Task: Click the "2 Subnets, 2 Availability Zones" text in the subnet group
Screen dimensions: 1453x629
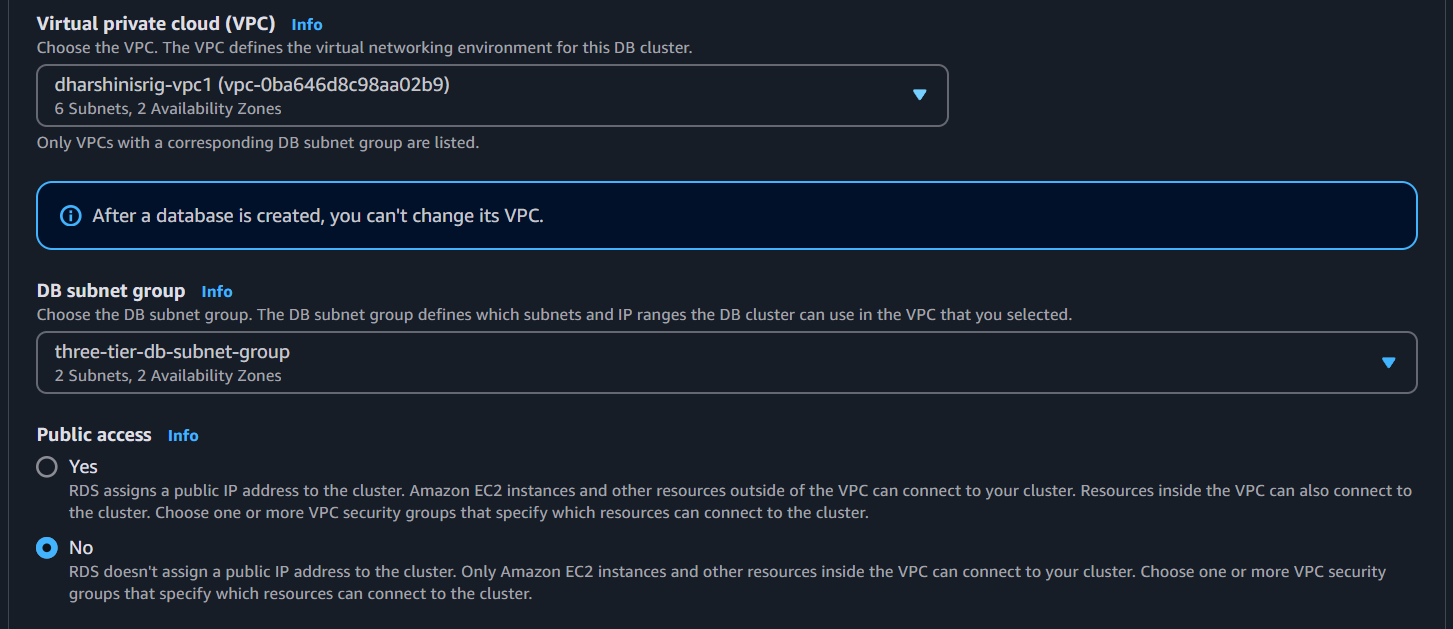Action: click(168, 376)
